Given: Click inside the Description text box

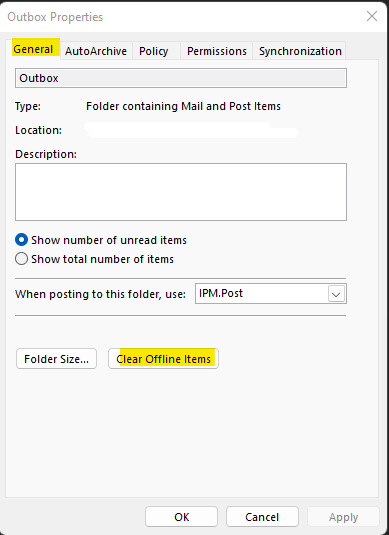Looking at the screenshot, I should point(181,192).
